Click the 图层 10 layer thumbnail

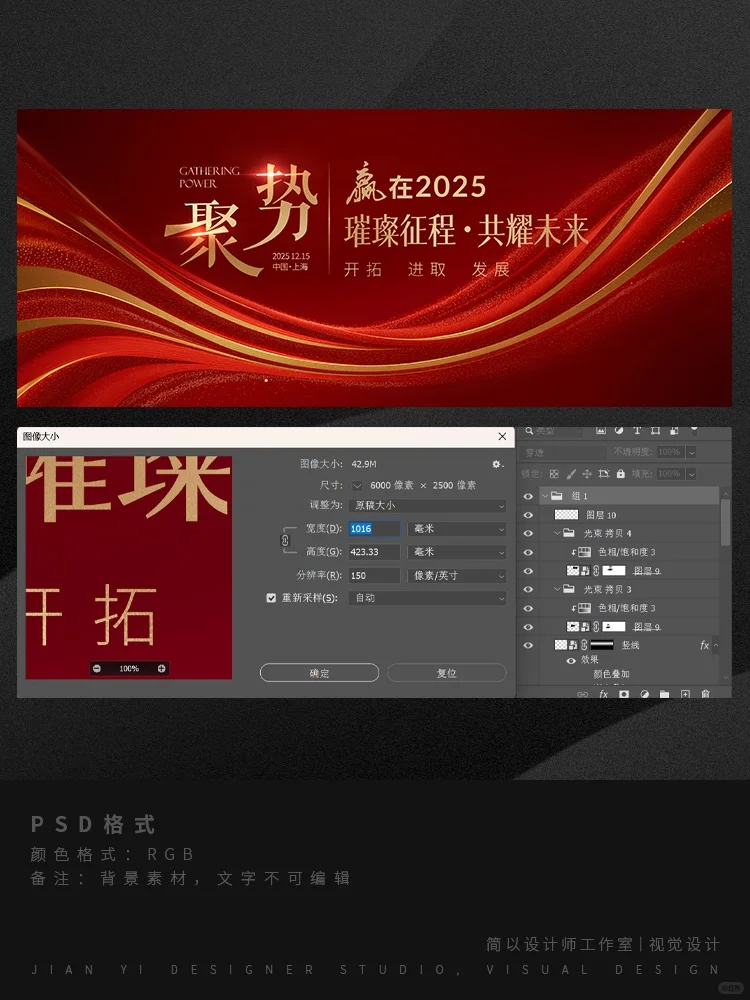click(566, 515)
